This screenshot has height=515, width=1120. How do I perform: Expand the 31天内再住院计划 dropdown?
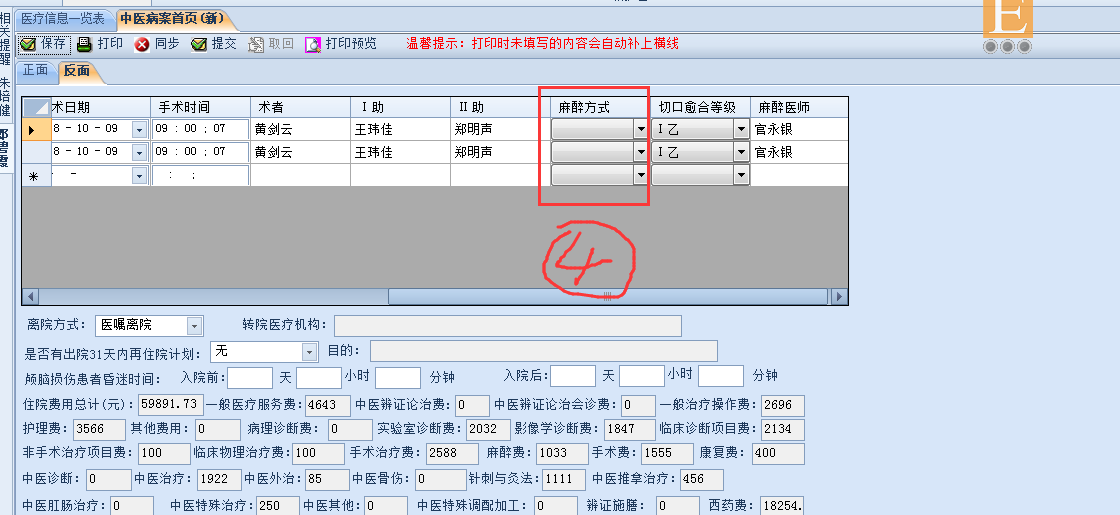click(x=309, y=351)
